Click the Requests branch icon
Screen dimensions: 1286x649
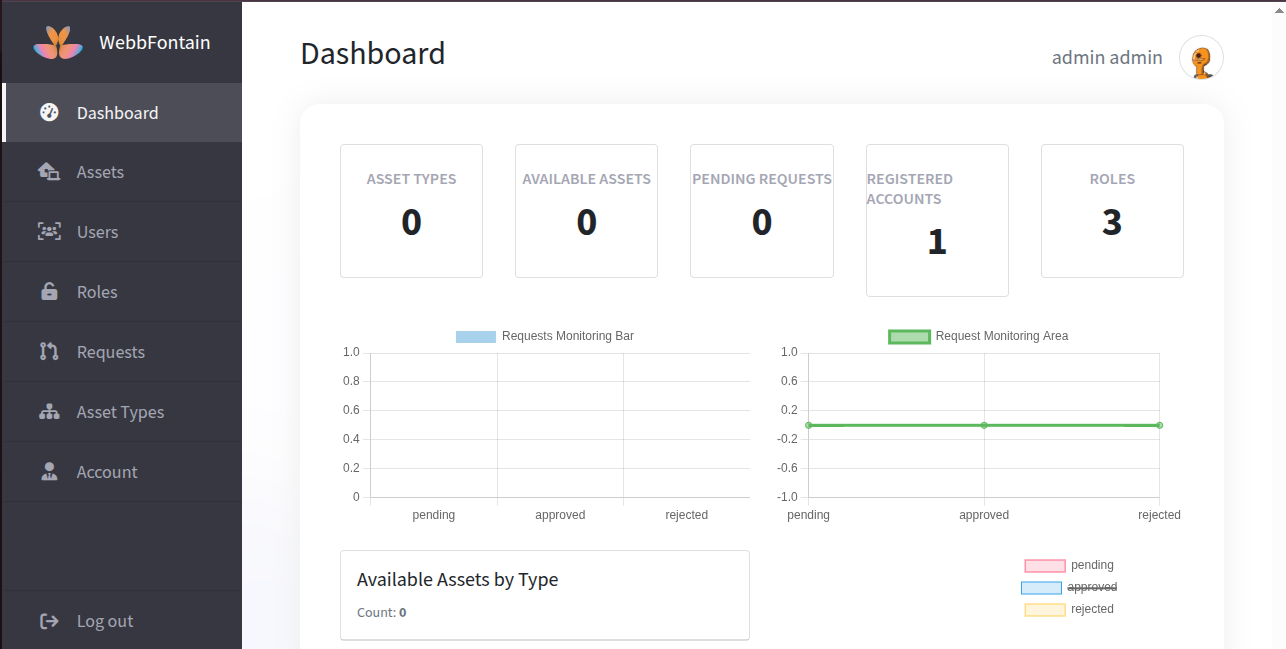pyautogui.click(x=49, y=352)
